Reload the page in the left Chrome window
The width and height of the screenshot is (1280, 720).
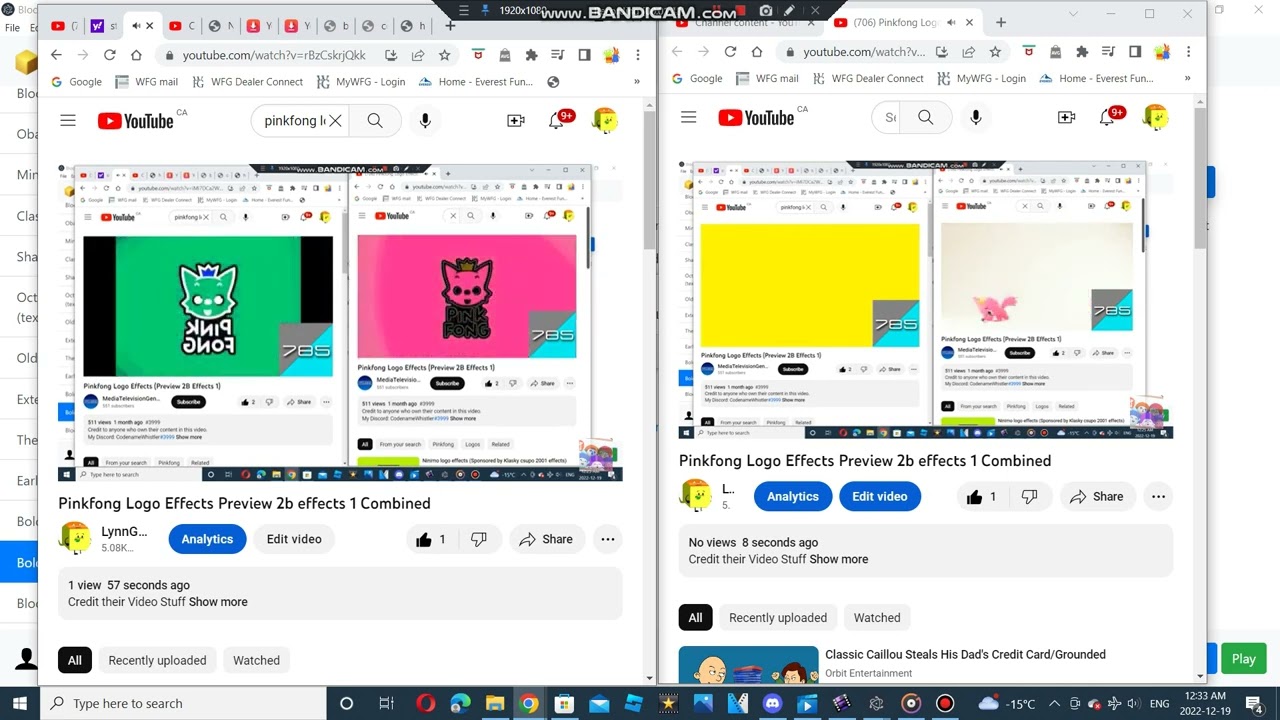pyautogui.click(x=109, y=55)
